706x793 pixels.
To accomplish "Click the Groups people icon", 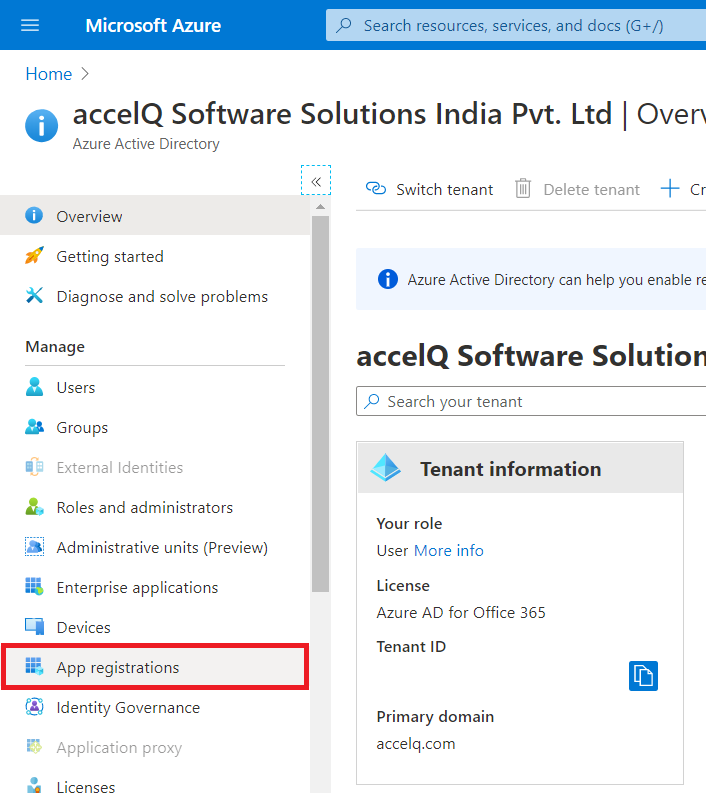I will pos(34,426).
